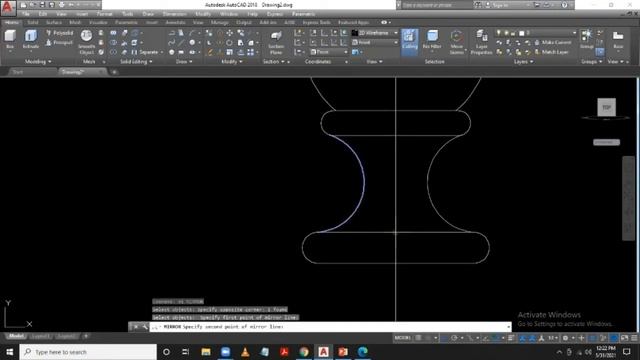
Task: Click the Move tool in the Modify panel
Action: click(230, 33)
